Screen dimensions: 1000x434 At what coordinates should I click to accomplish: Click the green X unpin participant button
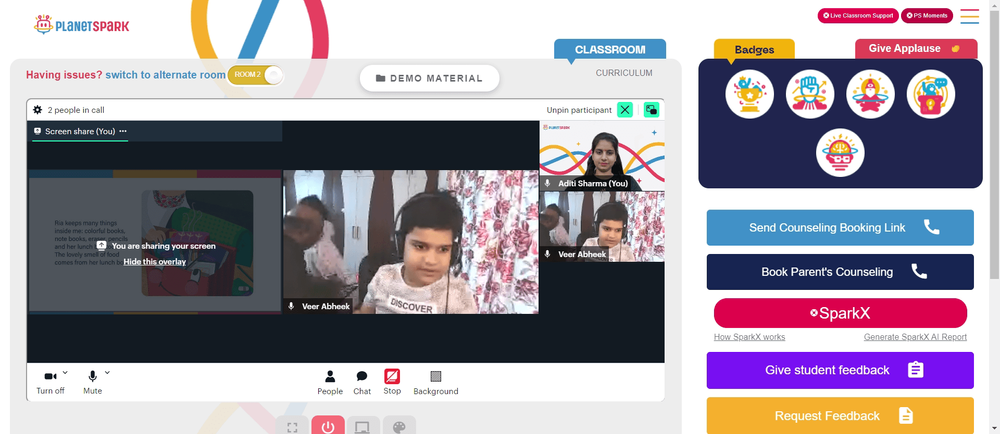pyautogui.click(x=625, y=110)
